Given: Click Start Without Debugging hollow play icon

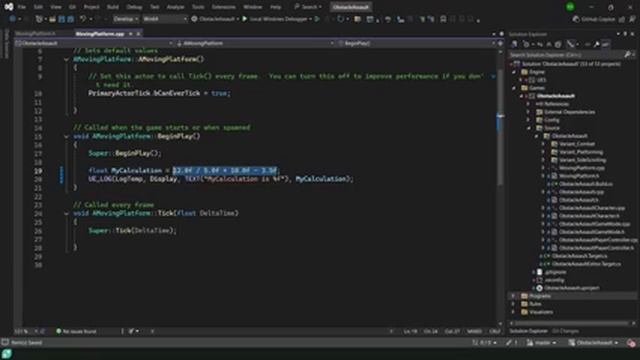Looking at the screenshot, I should coord(317,19).
